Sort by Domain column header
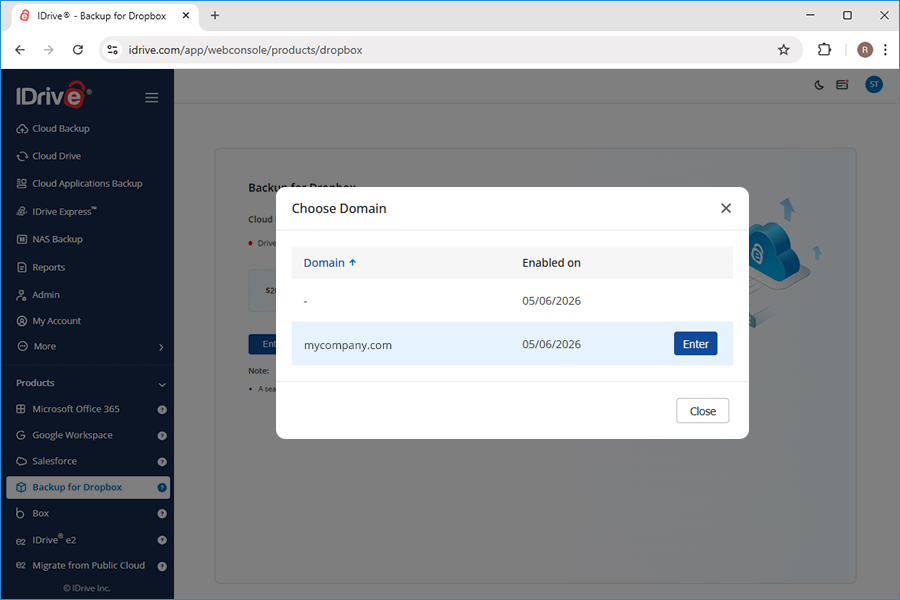 pyautogui.click(x=324, y=263)
